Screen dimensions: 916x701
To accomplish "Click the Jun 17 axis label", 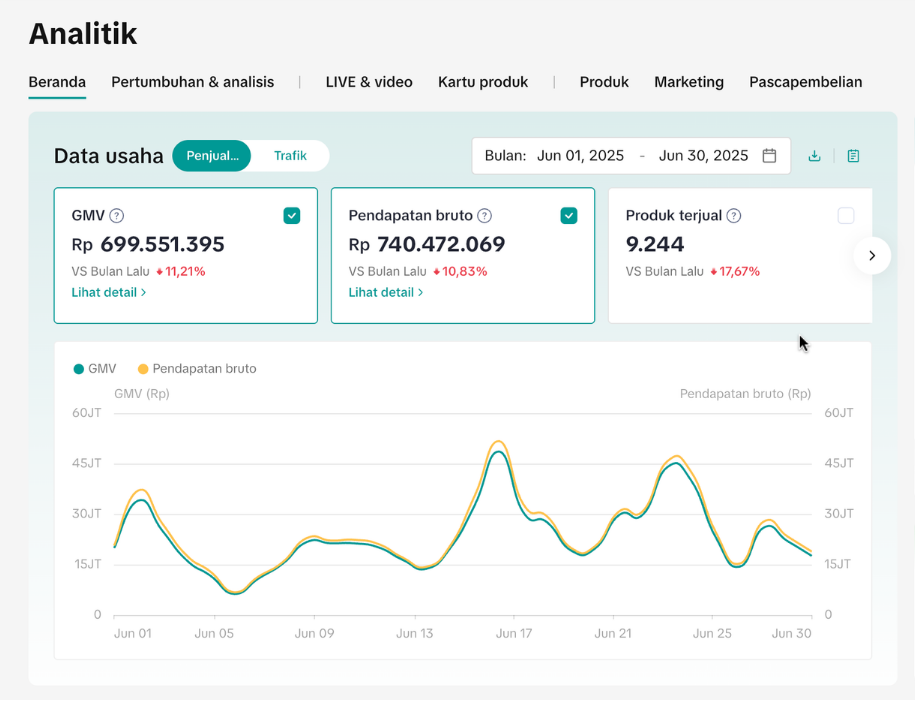I will click(514, 634).
